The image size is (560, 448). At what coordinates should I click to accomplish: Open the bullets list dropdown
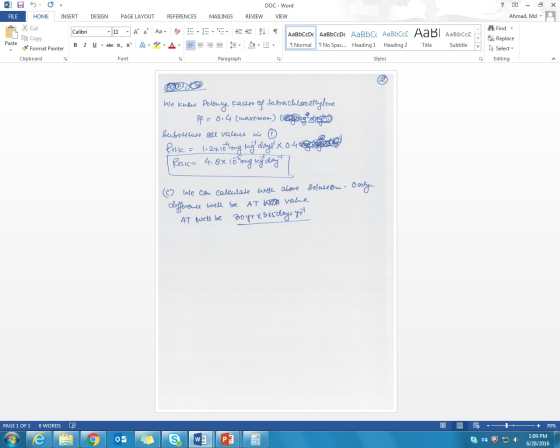point(198,32)
